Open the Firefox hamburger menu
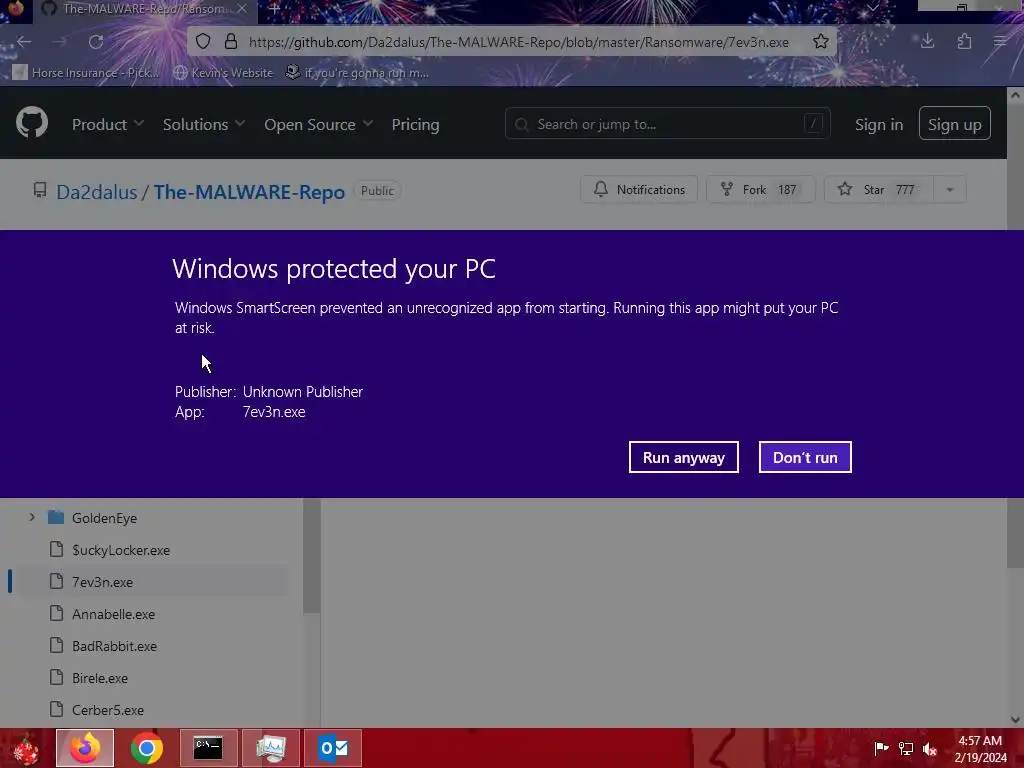Screen dimensions: 1024x768 [1000, 42]
